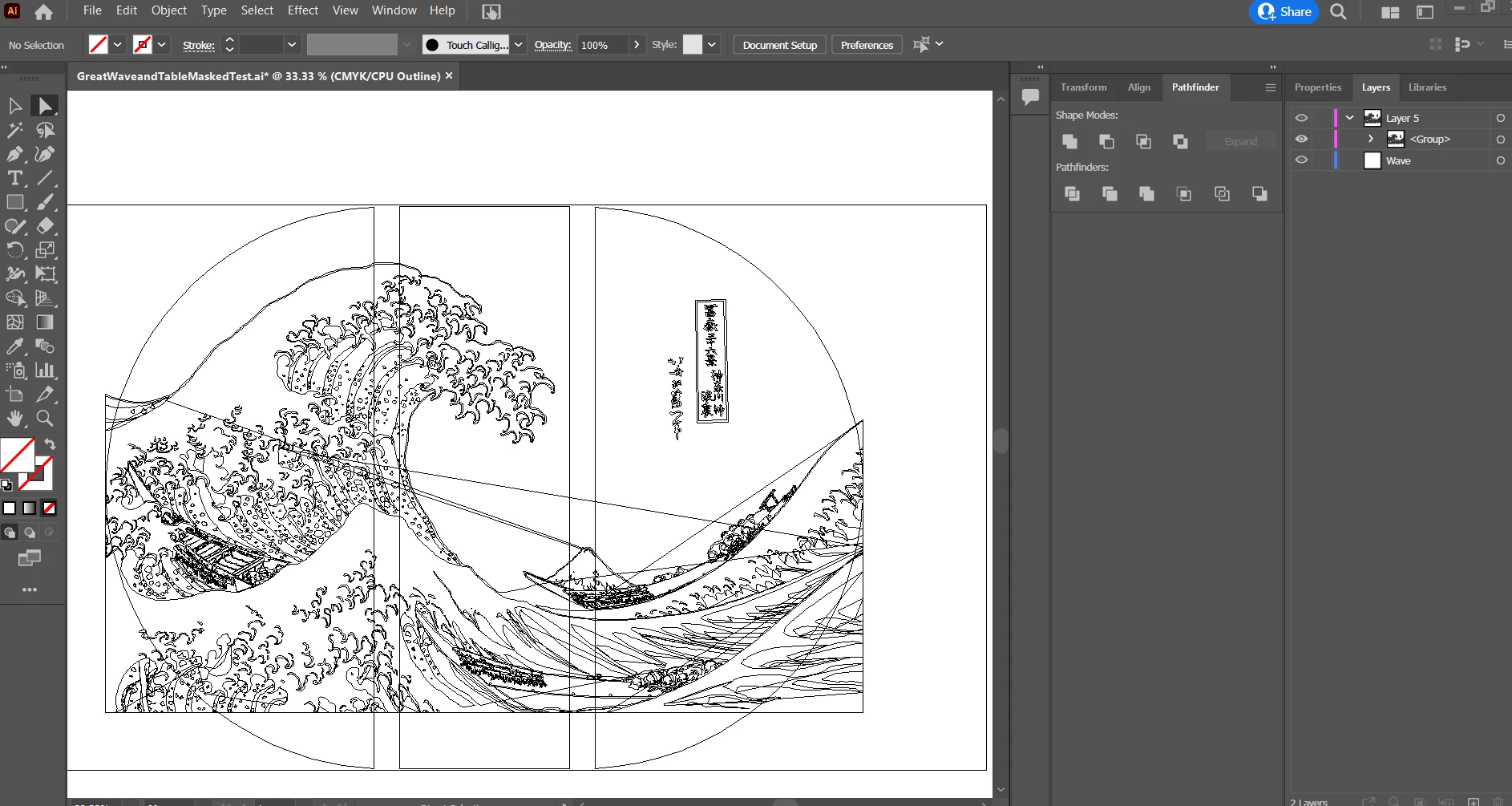Click the Divide pathfinder icon
The width and height of the screenshot is (1512, 806).
click(1072, 194)
